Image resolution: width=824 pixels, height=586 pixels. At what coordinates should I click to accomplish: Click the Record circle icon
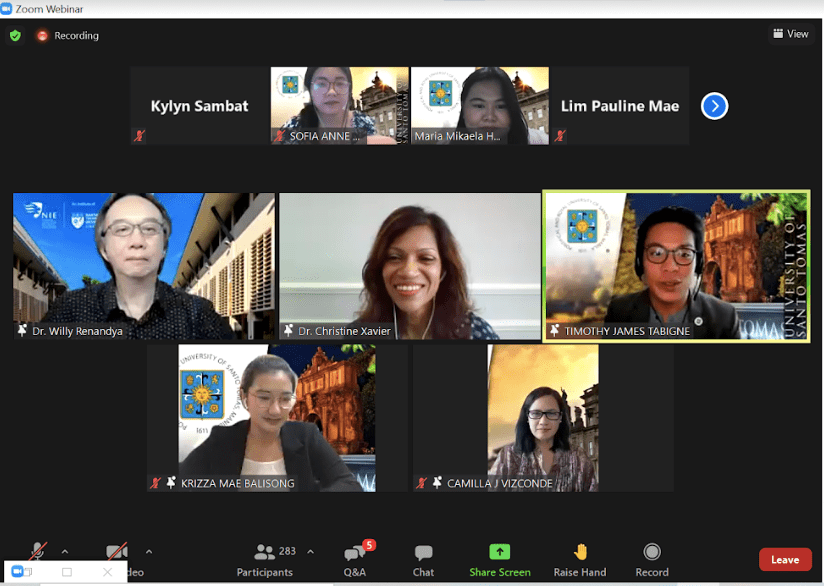click(x=652, y=552)
